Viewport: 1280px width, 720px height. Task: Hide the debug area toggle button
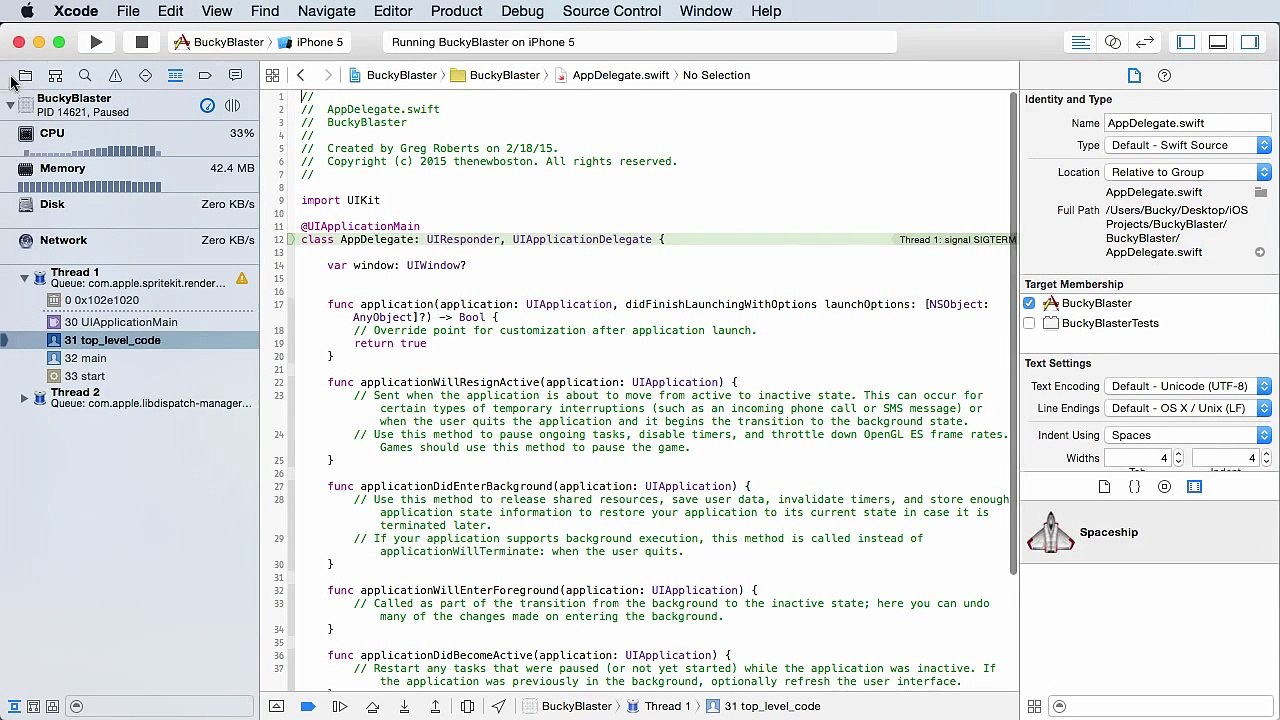click(276, 706)
